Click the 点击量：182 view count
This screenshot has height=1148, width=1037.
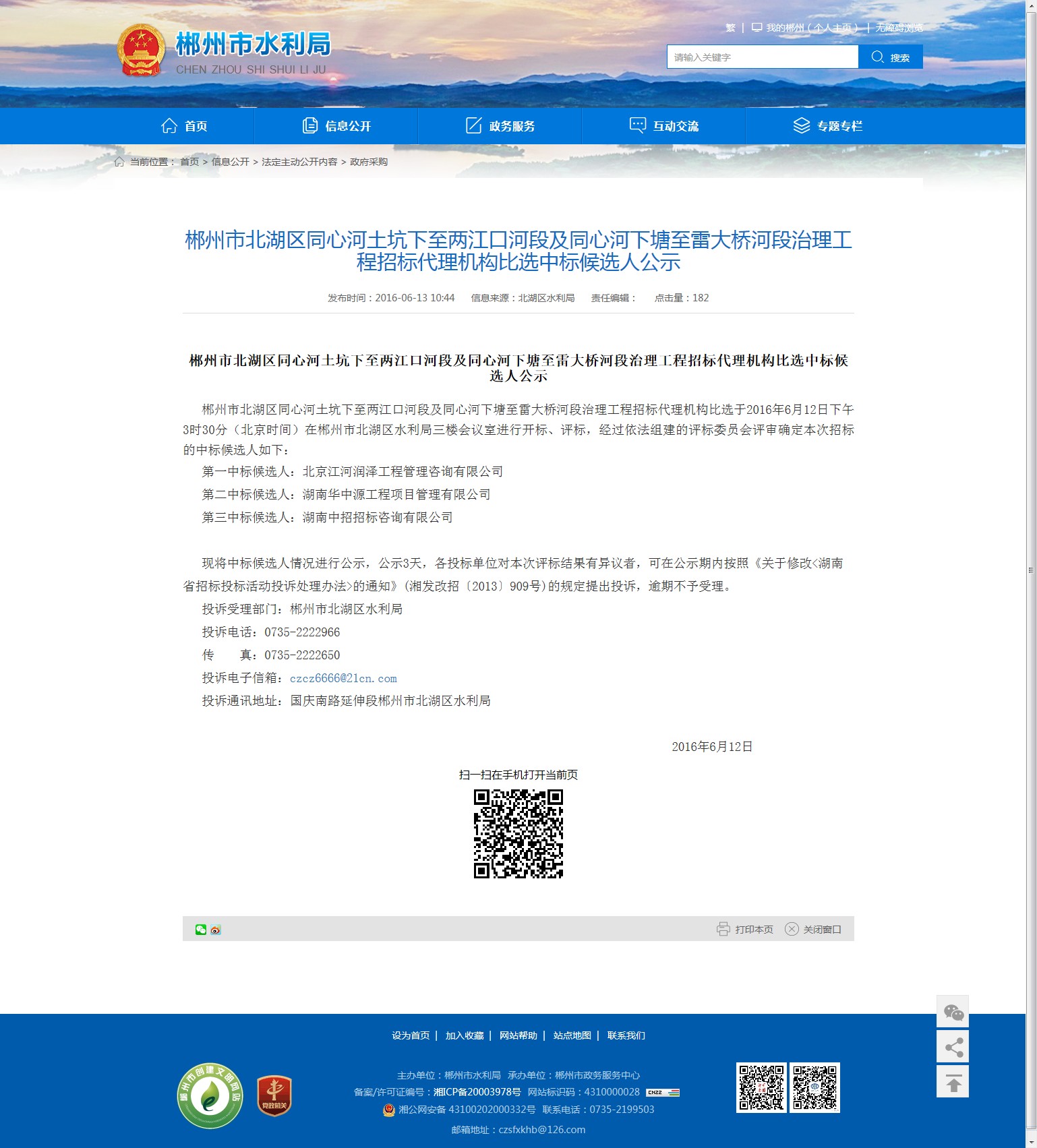pyautogui.click(x=682, y=298)
